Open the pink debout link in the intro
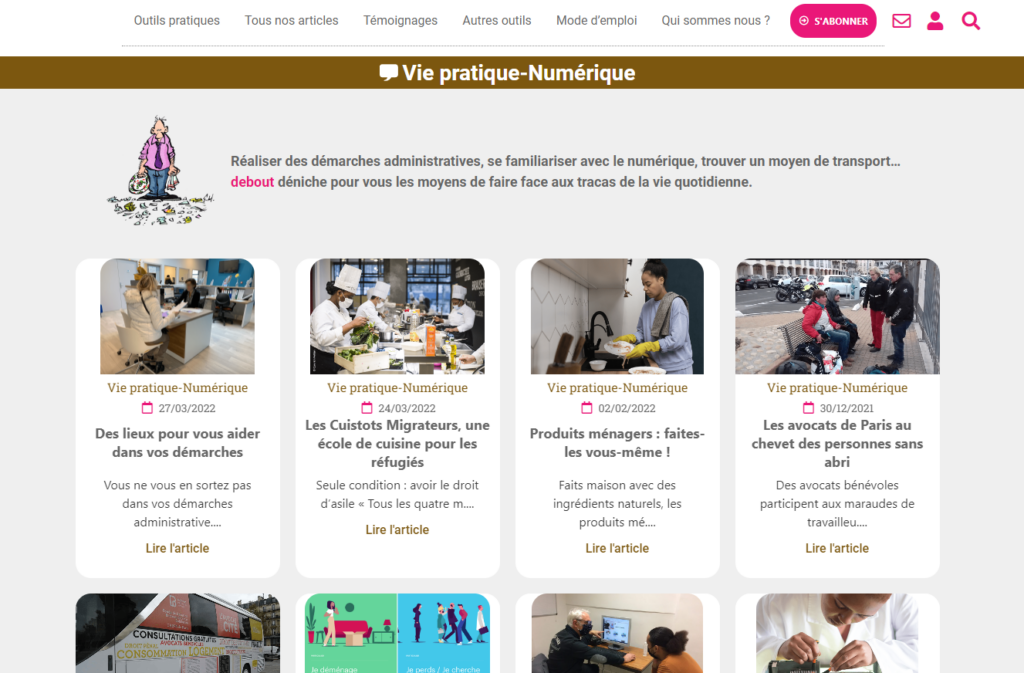Image resolution: width=1024 pixels, height=673 pixels. click(x=252, y=182)
